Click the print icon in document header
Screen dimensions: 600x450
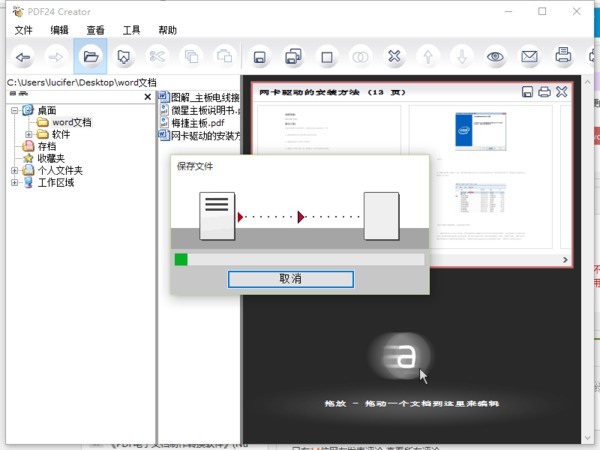[x=544, y=92]
